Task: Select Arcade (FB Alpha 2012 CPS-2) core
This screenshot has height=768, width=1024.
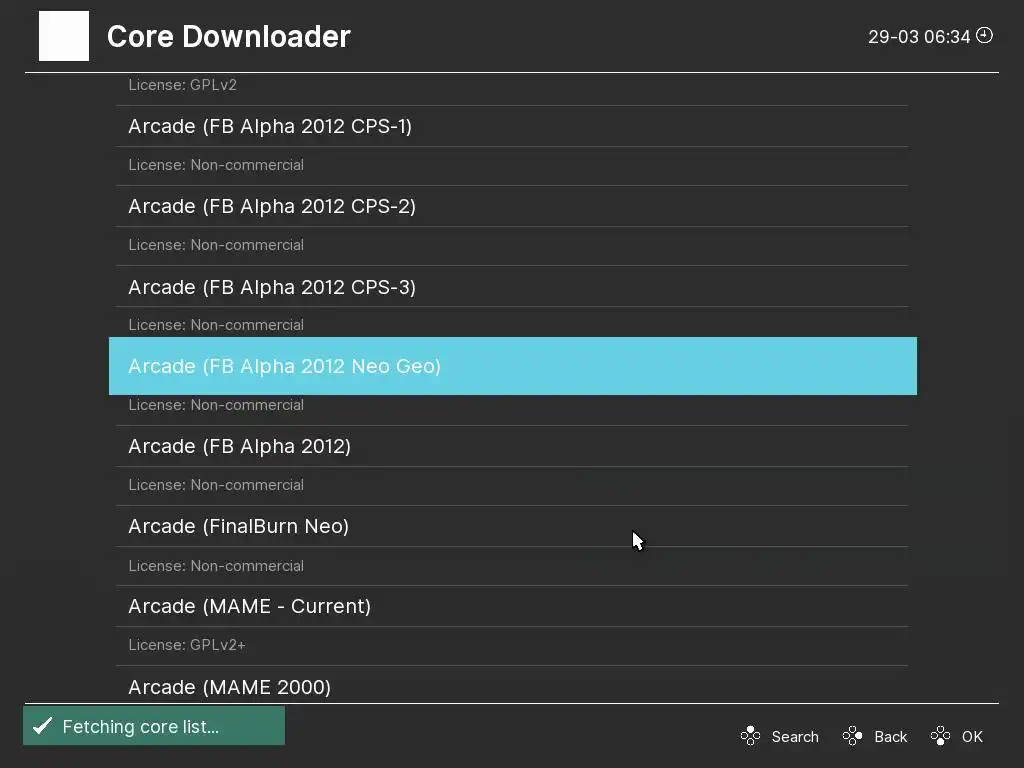Action: point(272,206)
